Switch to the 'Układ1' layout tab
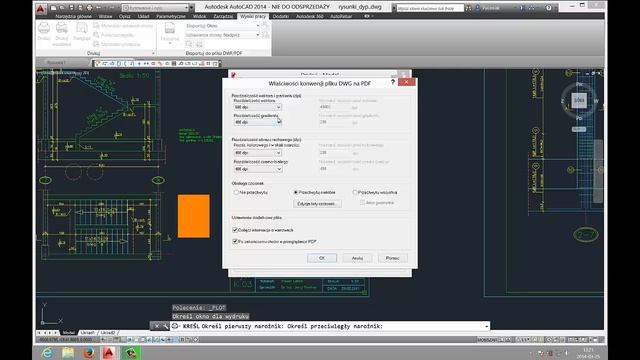 pyautogui.click(x=87, y=333)
